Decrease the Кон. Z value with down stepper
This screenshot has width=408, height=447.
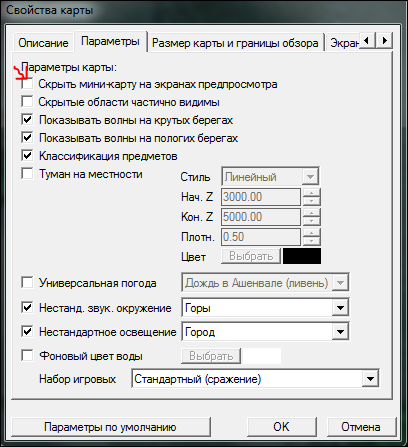pyautogui.click(x=311, y=221)
